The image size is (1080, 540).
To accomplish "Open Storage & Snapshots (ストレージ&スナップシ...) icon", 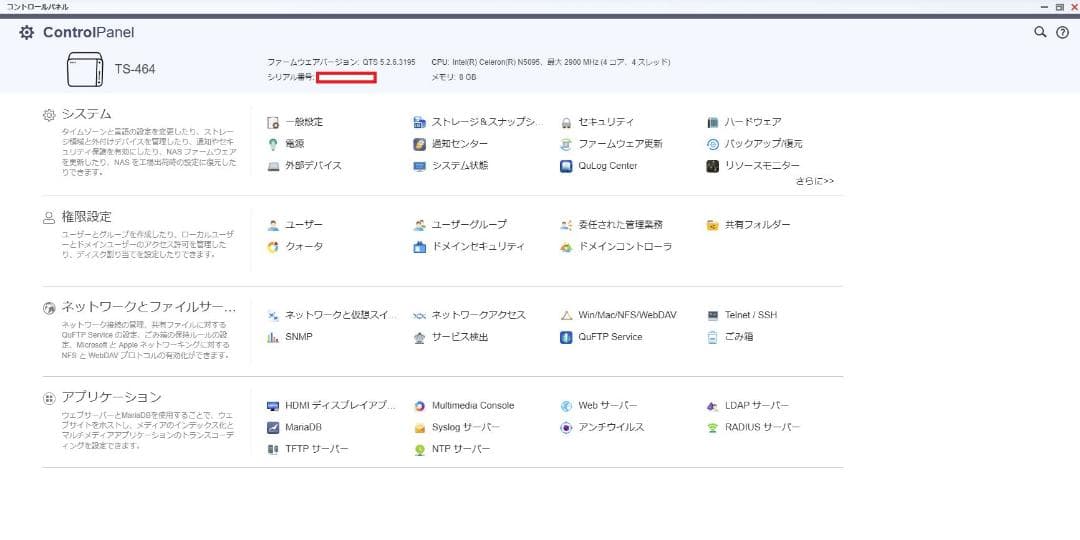I will 419,123.
